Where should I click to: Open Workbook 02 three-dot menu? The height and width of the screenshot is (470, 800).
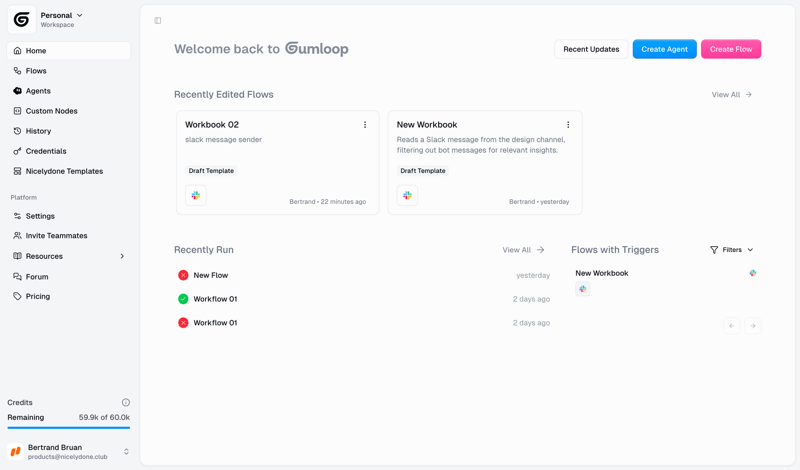pos(365,125)
